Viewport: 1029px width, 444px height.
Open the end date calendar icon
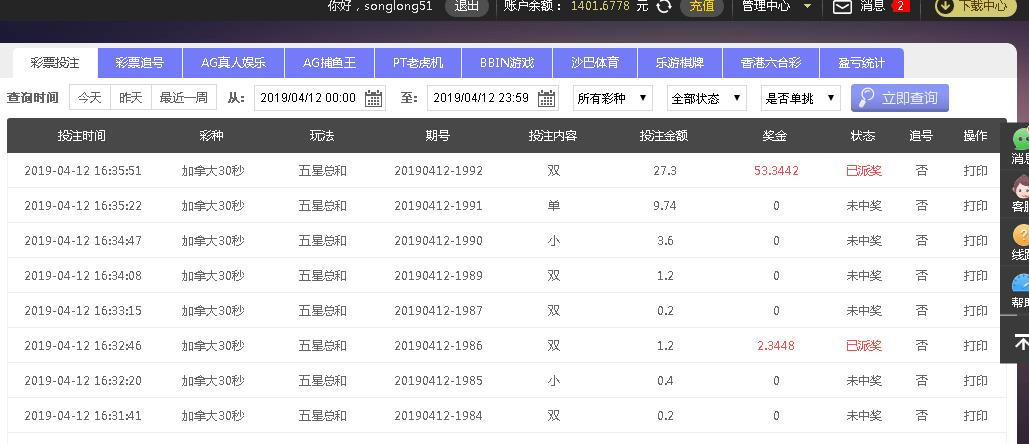pyautogui.click(x=547, y=98)
